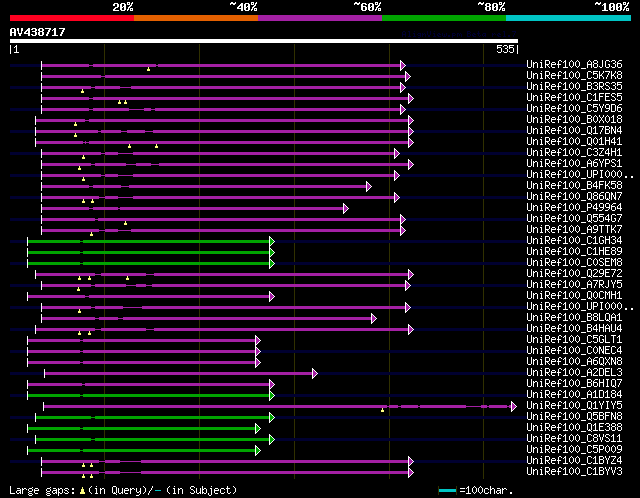Select the UniRef100_C8VS11 label

[574, 439]
